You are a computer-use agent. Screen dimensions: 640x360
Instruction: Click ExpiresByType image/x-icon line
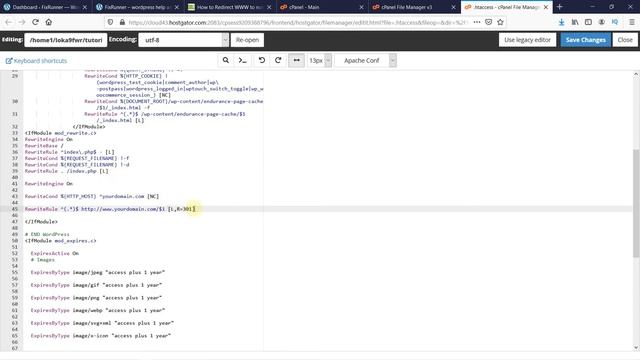click(100, 336)
